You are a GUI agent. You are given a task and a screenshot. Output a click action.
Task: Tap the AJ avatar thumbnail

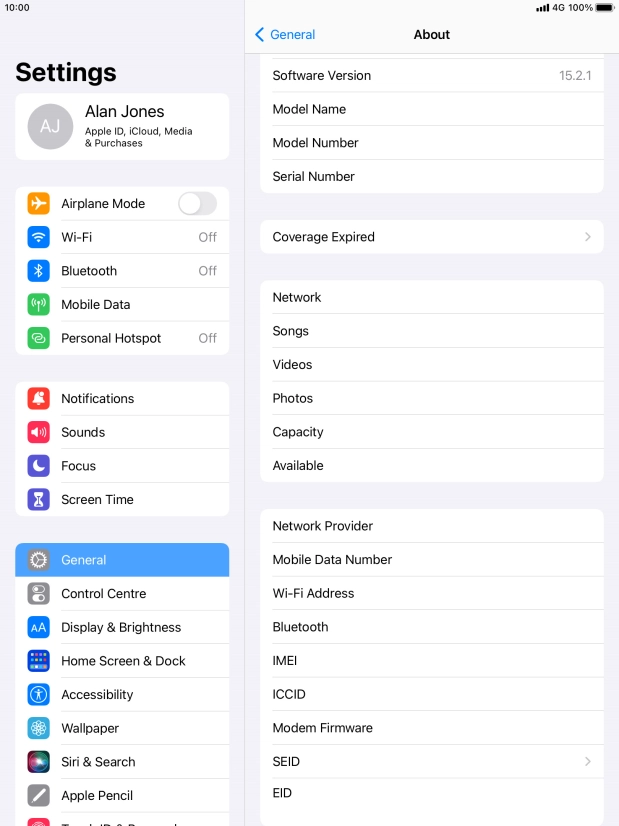coord(50,126)
